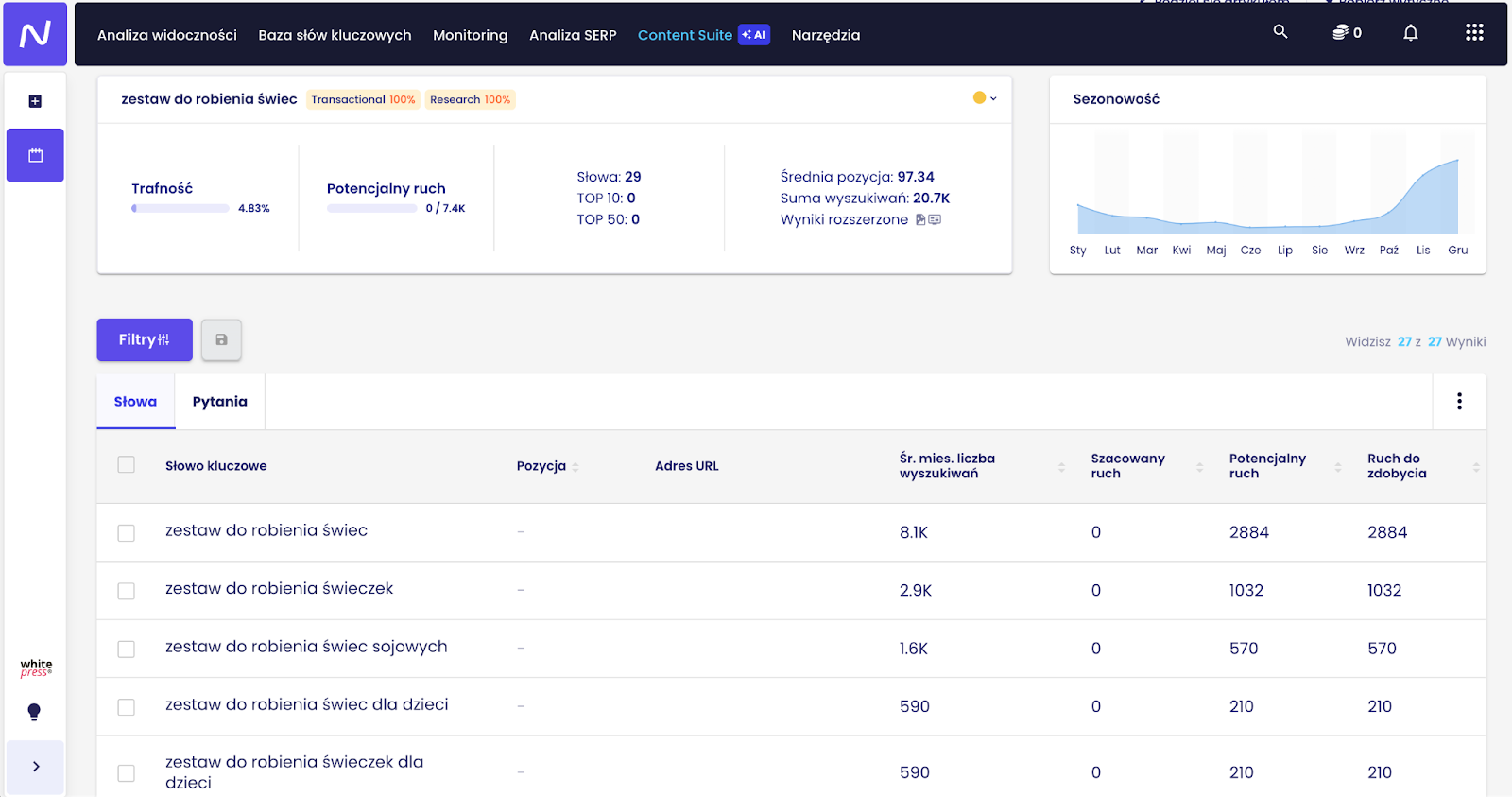Open the table three-dot options menu
Screen dimensions: 1512x797
pos(1459,402)
